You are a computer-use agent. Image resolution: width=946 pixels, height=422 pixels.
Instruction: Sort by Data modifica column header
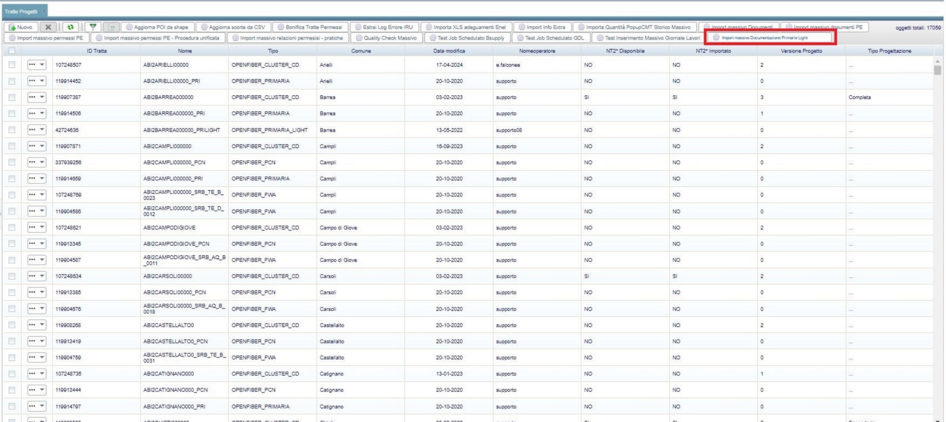[449, 51]
